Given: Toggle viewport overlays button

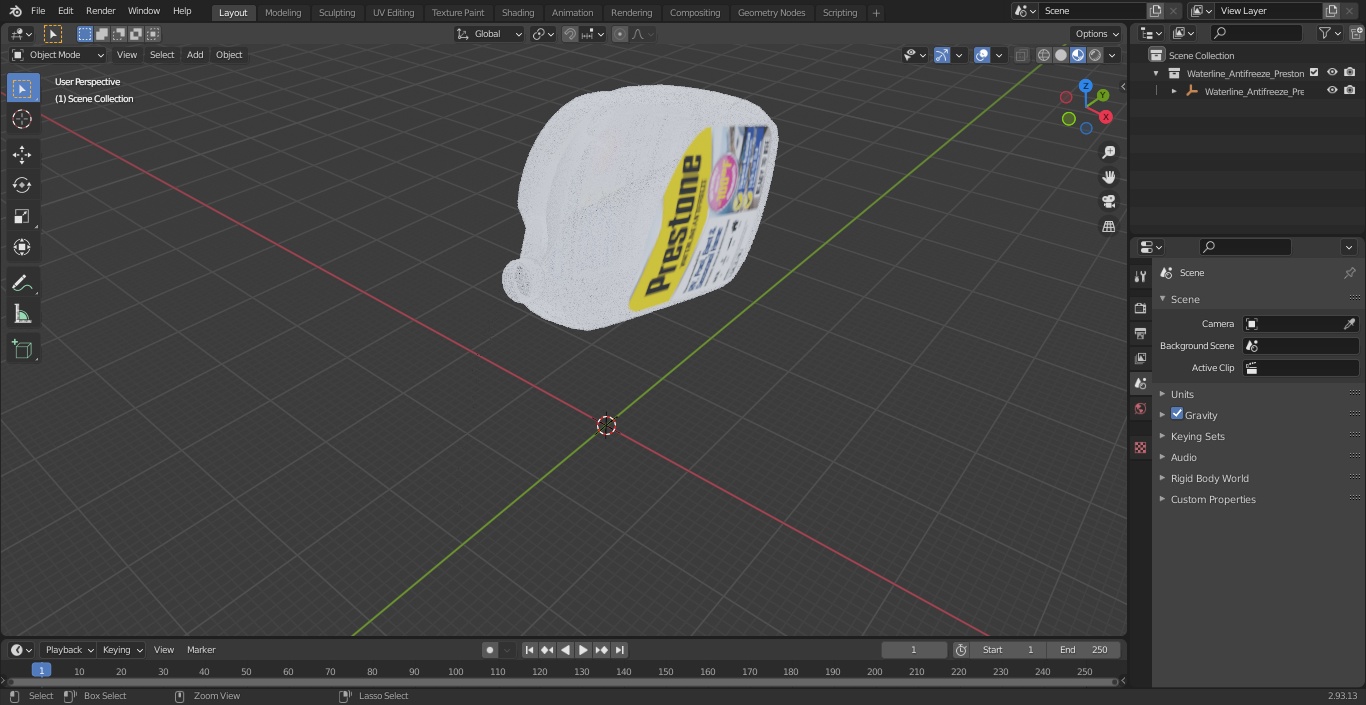Looking at the screenshot, I should 982,55.
